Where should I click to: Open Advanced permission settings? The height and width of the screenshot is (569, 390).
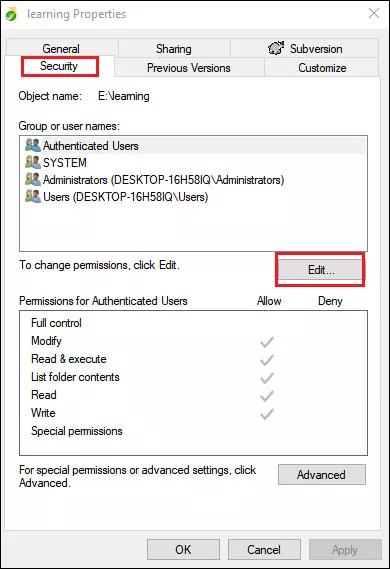(322, 475)
